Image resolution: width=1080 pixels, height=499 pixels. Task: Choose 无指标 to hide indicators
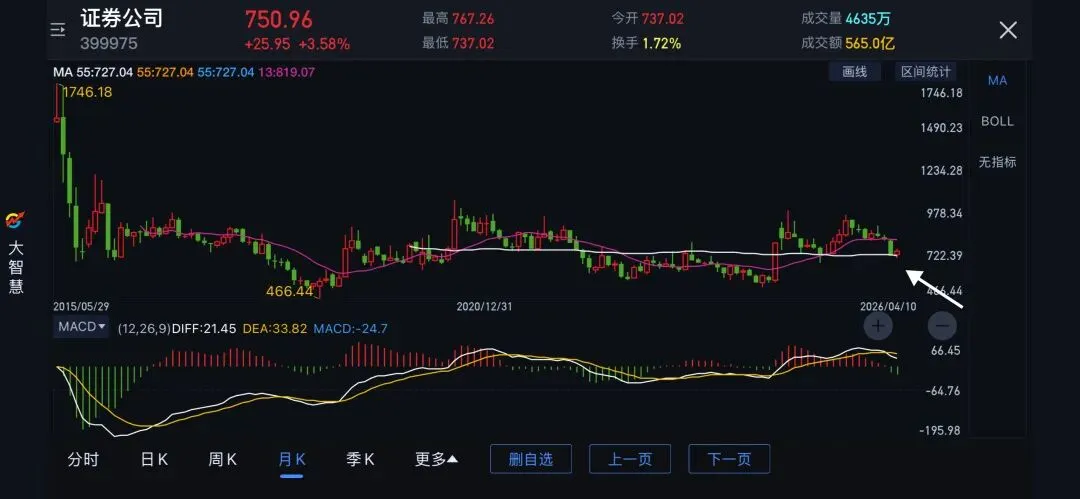(997, 163)
